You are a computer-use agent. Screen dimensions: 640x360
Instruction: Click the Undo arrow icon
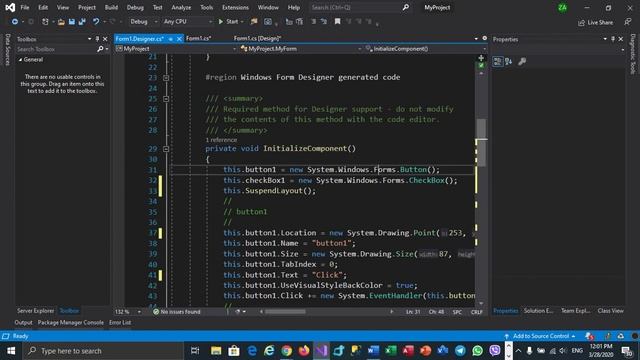click(96, 22)
